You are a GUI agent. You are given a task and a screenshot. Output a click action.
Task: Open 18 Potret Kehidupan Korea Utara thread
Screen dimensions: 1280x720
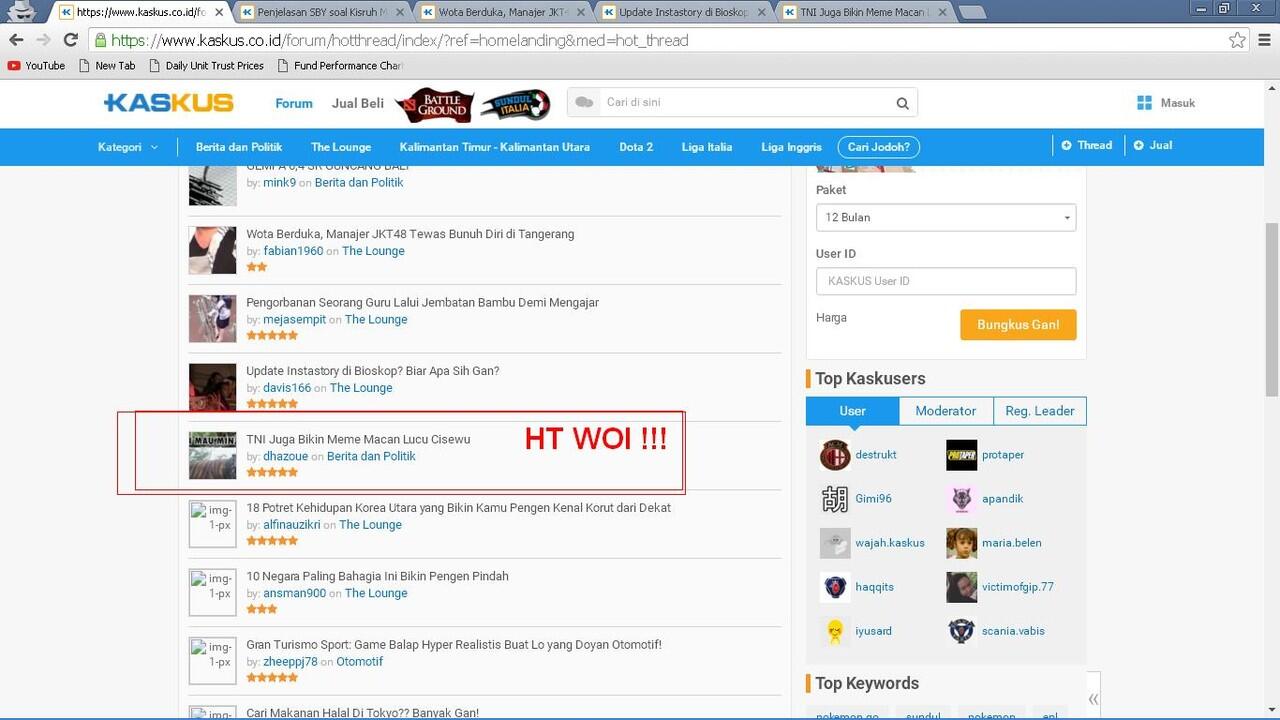[x=459, y=508]
